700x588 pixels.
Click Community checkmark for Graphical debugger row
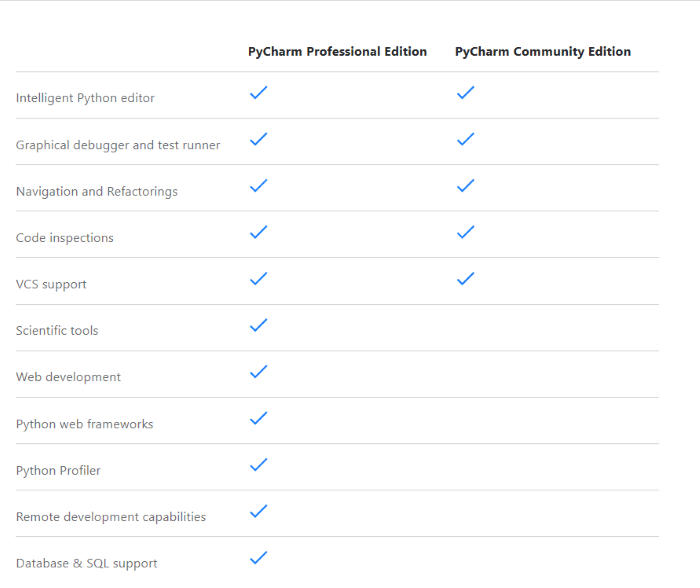pos(465,139)
